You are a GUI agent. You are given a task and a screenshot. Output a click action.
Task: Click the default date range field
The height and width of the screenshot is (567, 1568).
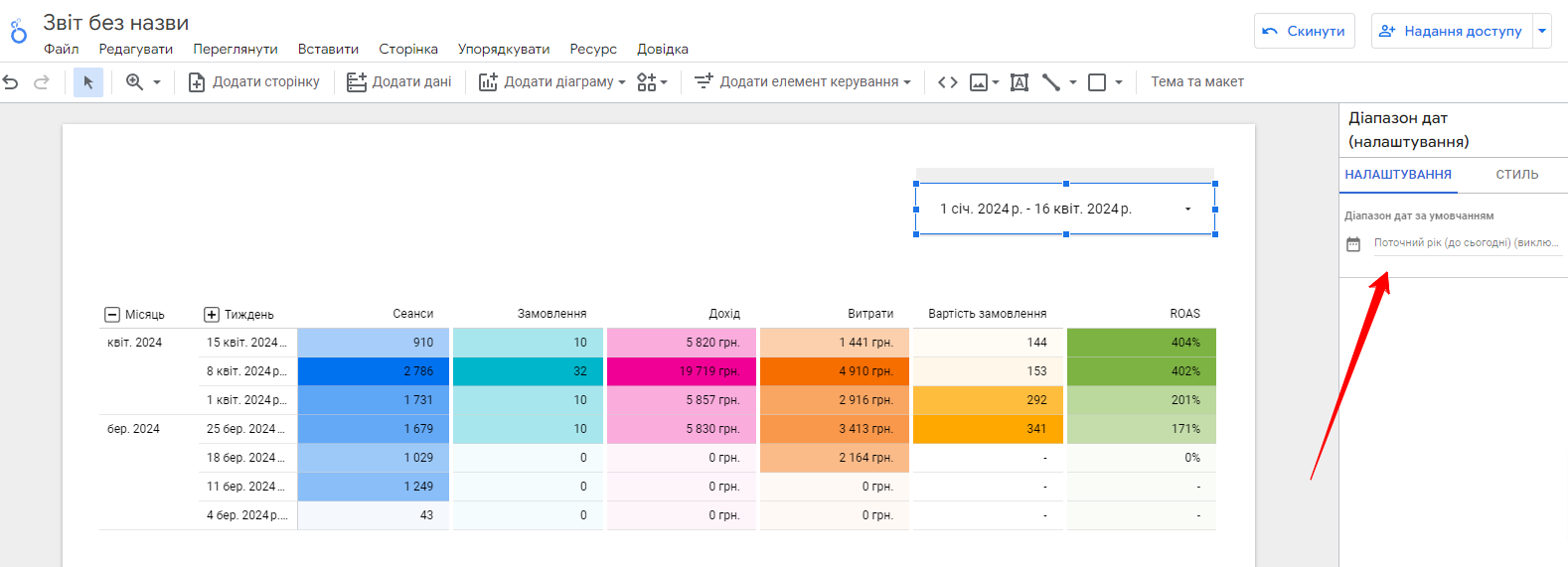[x=1467, y=243]
